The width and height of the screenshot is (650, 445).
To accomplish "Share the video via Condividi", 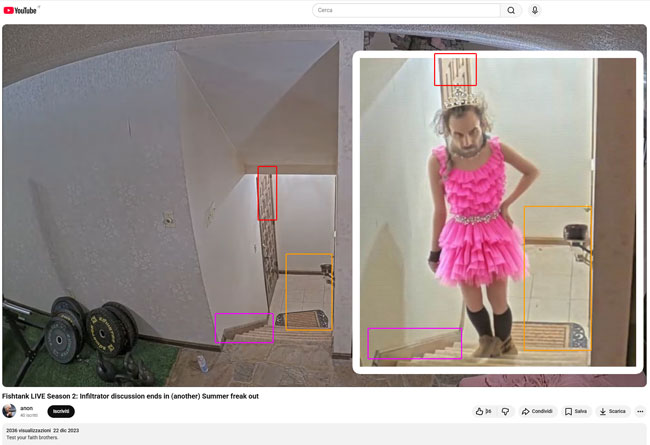I will tap(537, 411).
